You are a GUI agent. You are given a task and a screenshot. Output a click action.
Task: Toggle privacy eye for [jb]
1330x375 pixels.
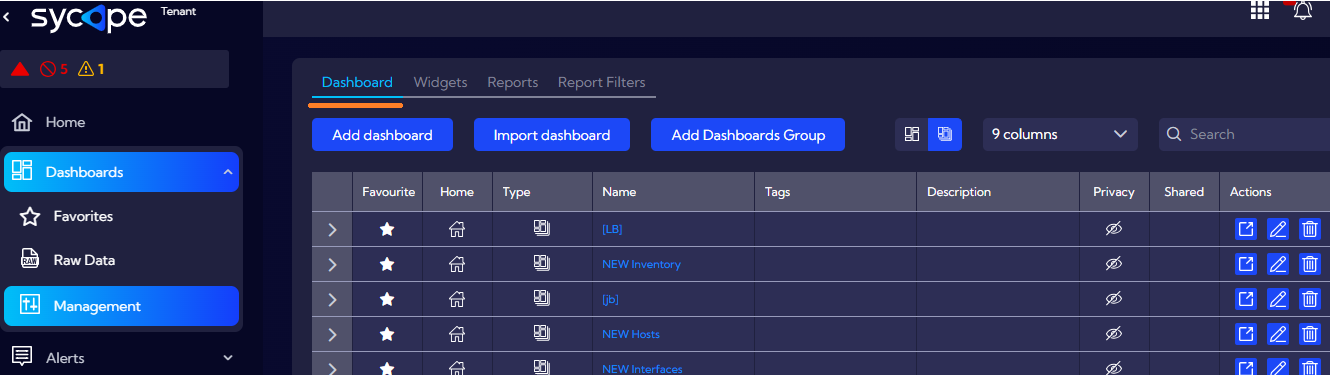click(1114, 298)
